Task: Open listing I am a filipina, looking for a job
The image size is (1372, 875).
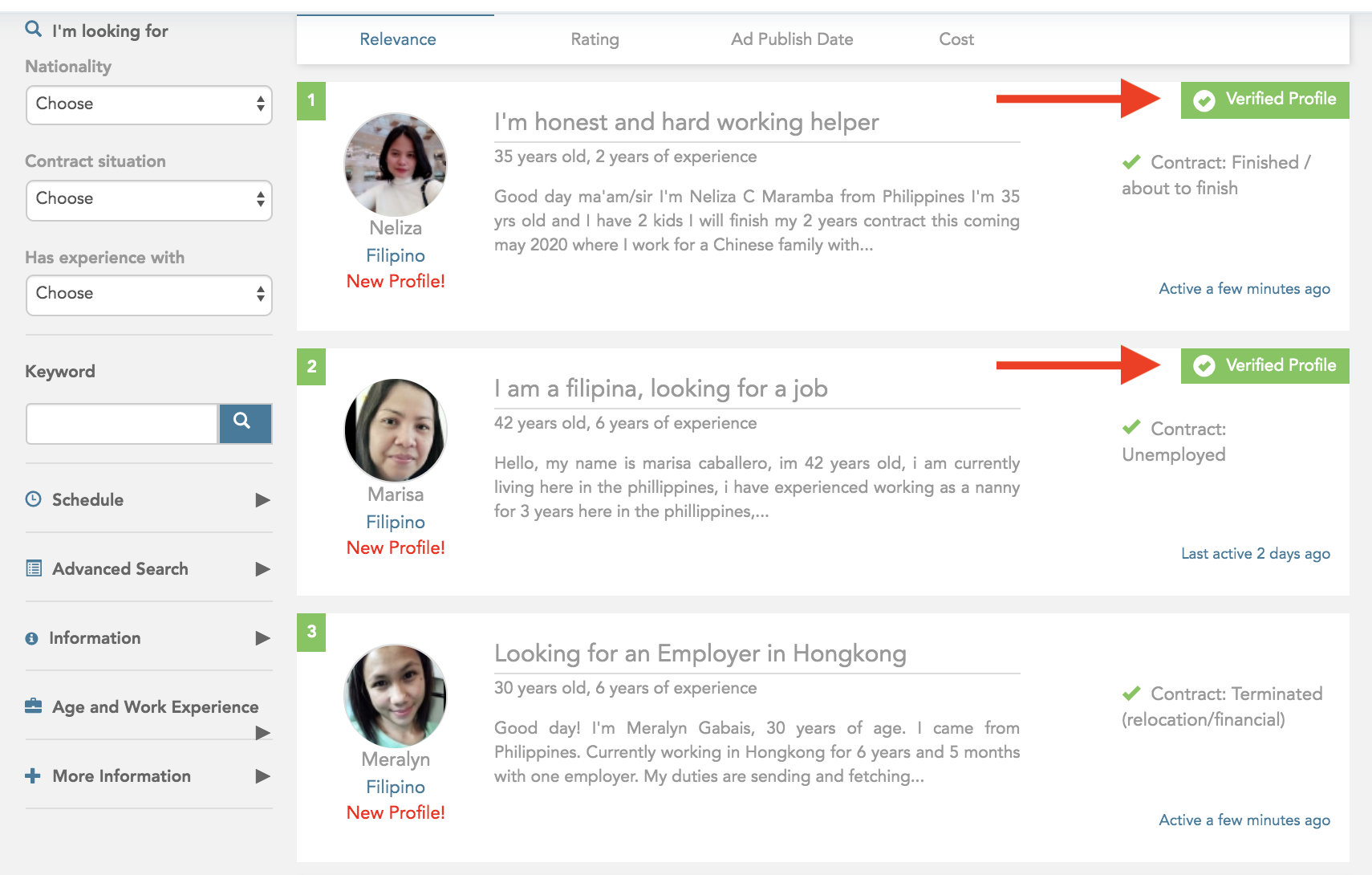Action: pyautogui.click(x=661, y=389)
